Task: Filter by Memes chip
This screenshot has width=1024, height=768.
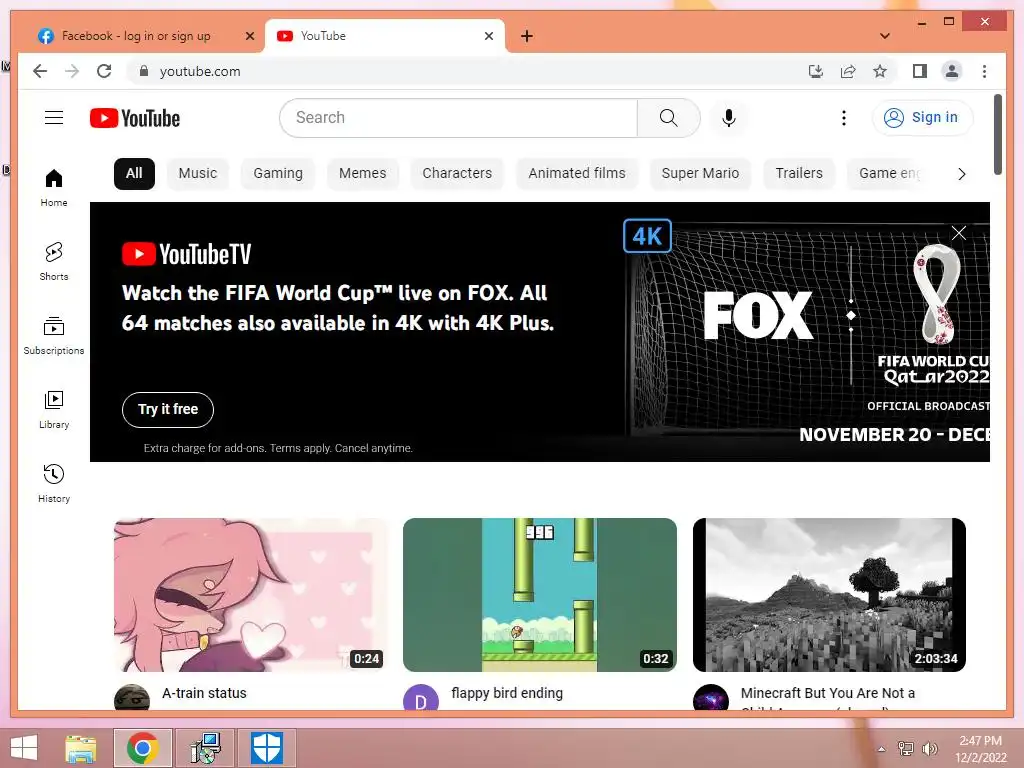Action: click(x=362, y=173)
